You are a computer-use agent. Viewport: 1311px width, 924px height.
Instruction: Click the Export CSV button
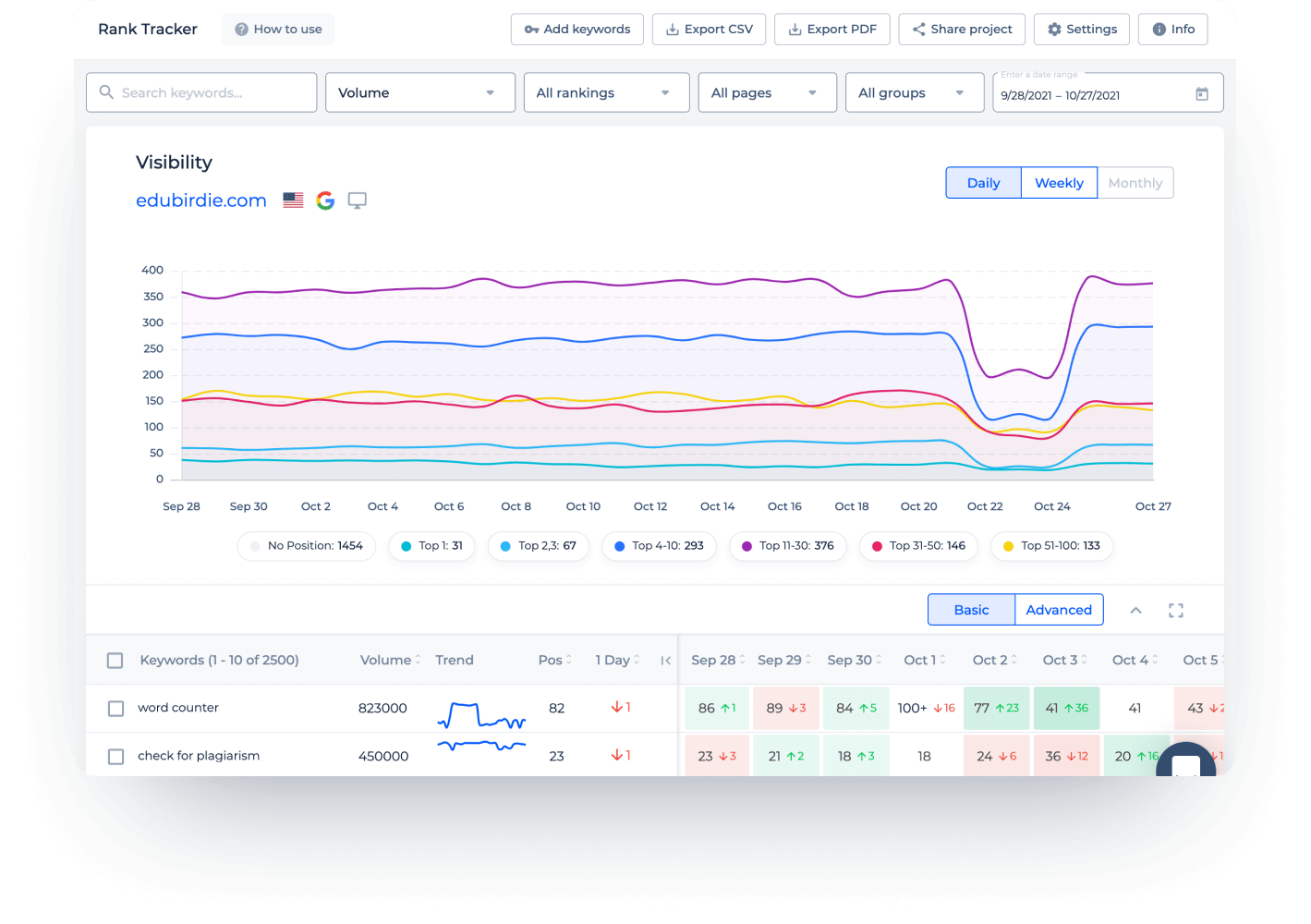pyautogui.click(x=710, y=30)
